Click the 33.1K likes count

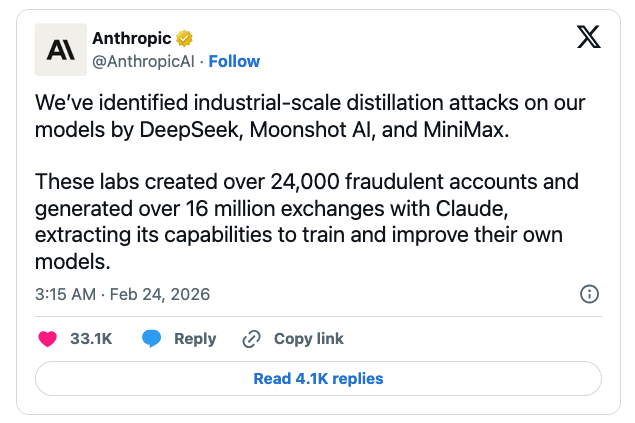pyautogui.click(x=91, y=339)
